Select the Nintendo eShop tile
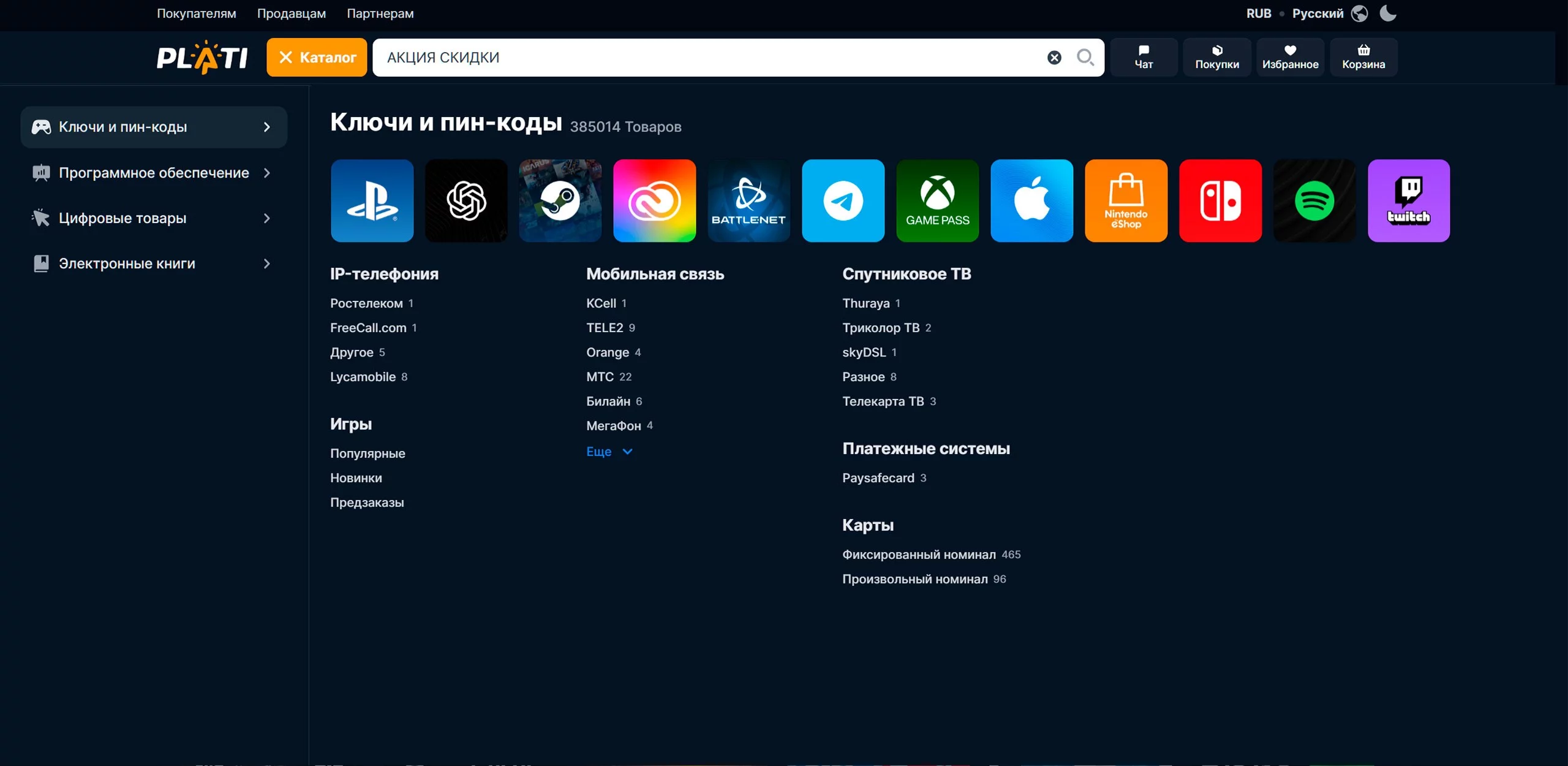 point(1126,200)
